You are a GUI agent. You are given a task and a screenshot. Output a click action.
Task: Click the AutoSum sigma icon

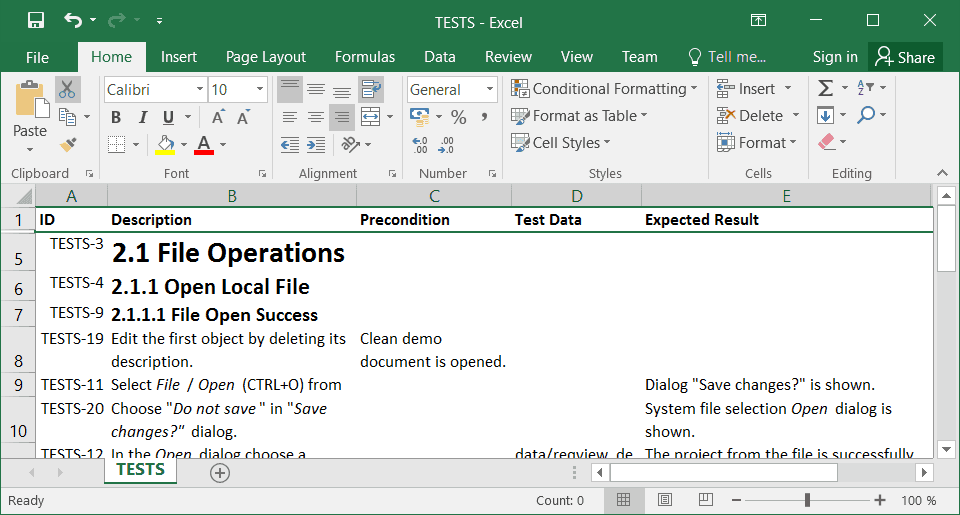(x=825, y=89)
